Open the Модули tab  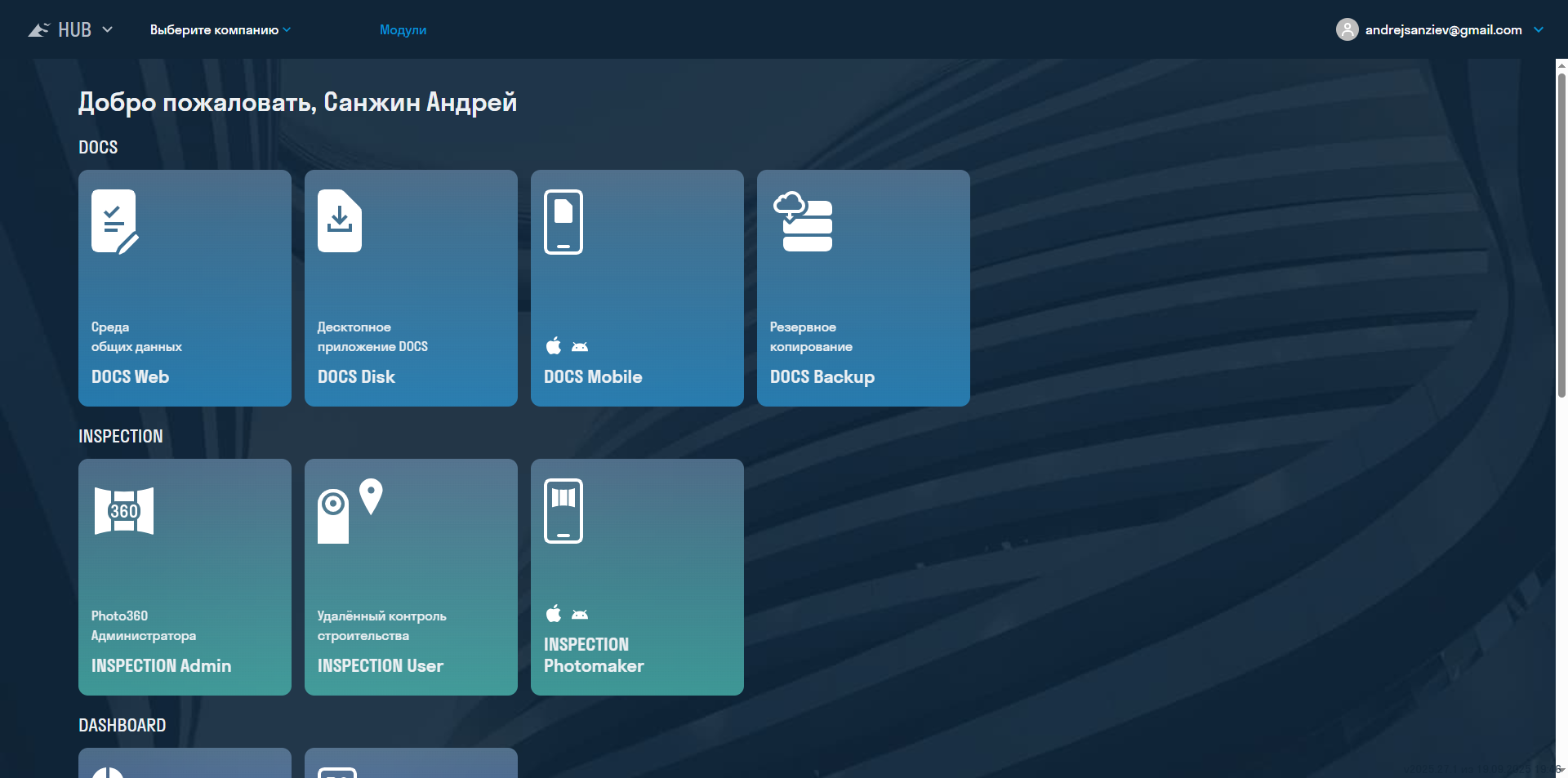pyautogui.click(x=403, y=30)
